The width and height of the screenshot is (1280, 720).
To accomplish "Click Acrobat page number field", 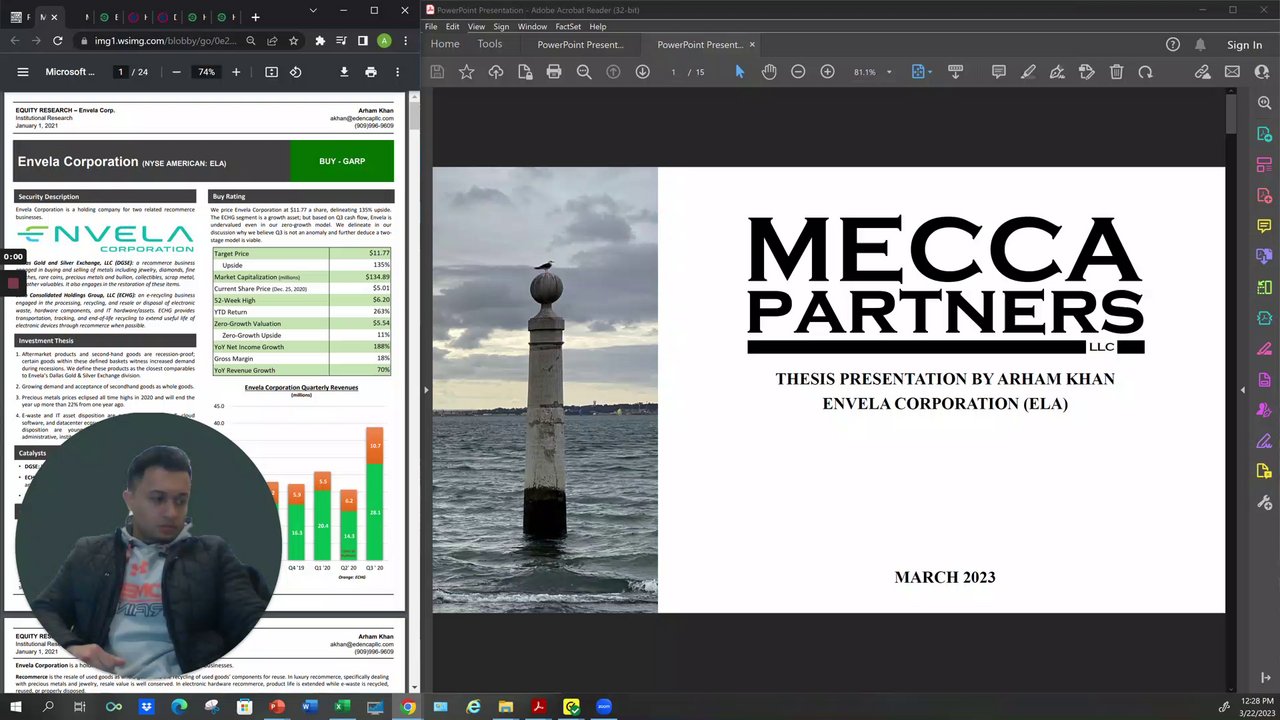I will pos(673,72).
